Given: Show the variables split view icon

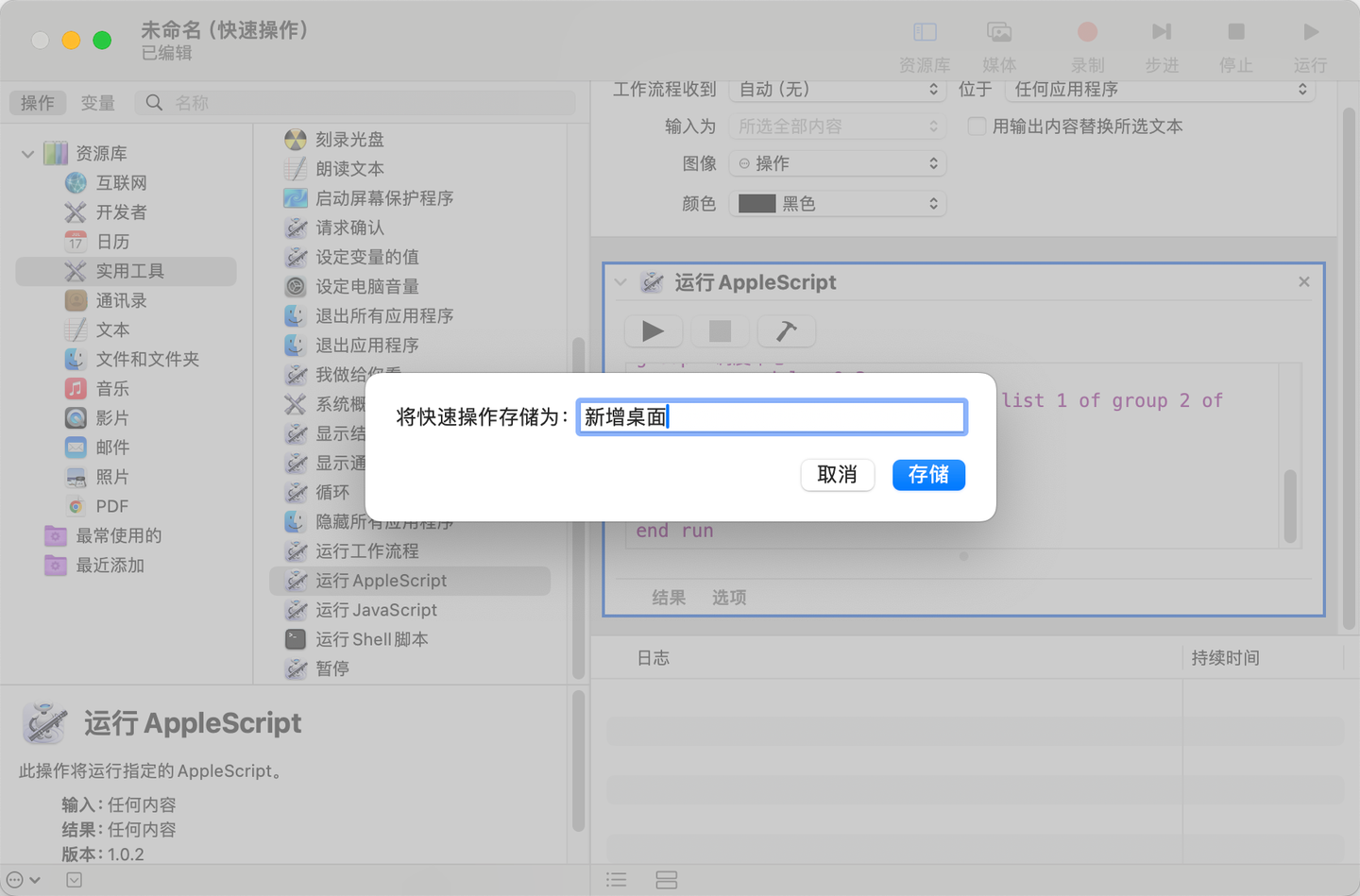Looking at the screenshot, I should tap(667, 880).
